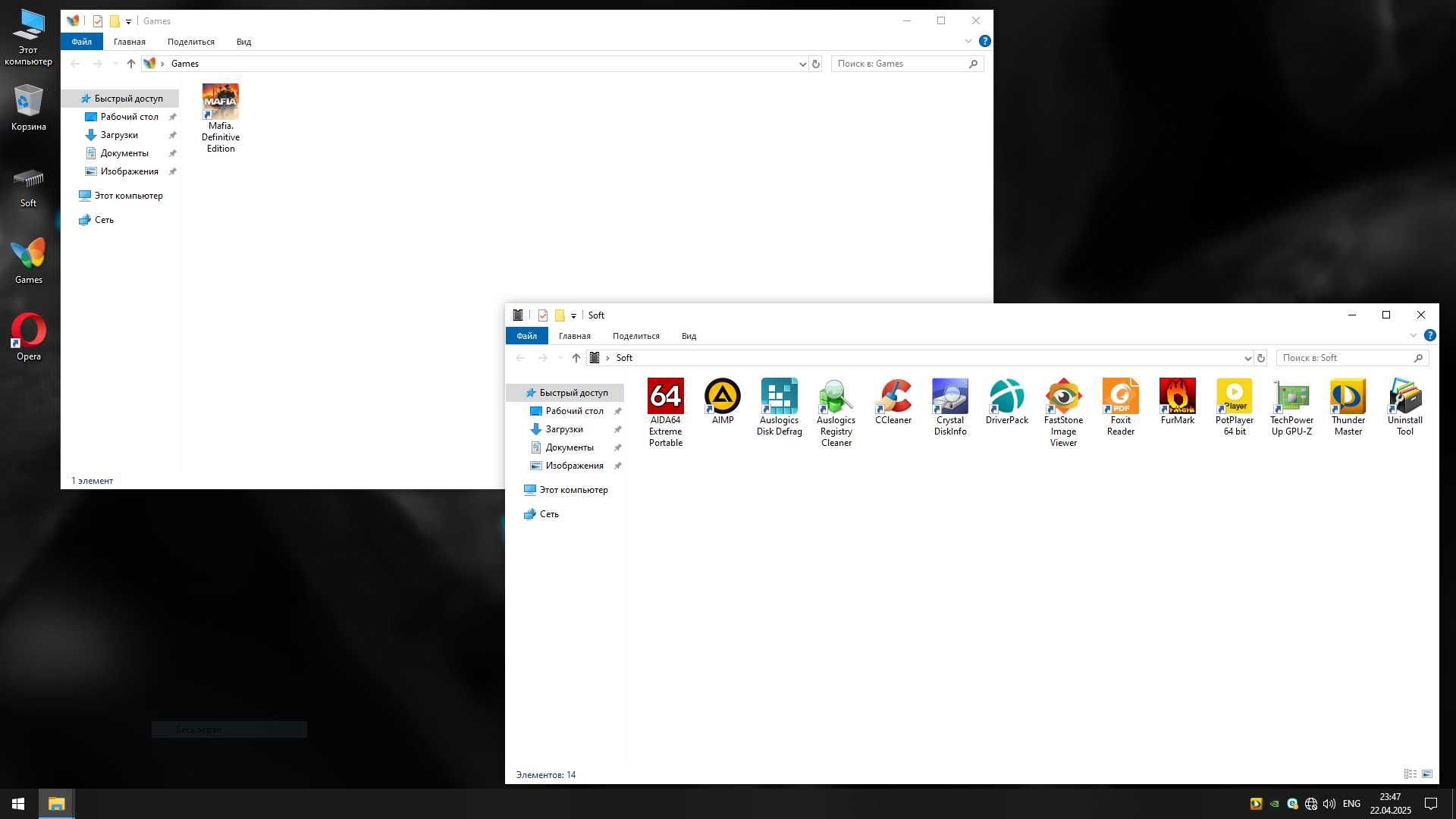1456x819 pixels.
Task: Open the notification center icon in taskbar
Action: click(1431, 804)
